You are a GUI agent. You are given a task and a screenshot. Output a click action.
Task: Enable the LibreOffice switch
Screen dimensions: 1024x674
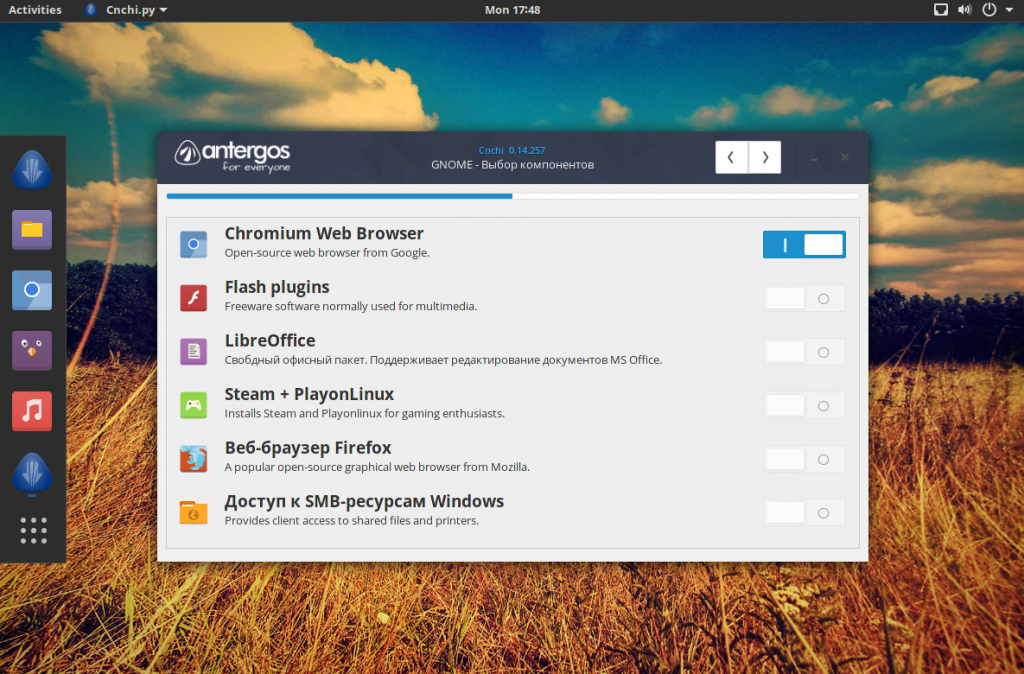pyautogui.click(x=804, y=352)
